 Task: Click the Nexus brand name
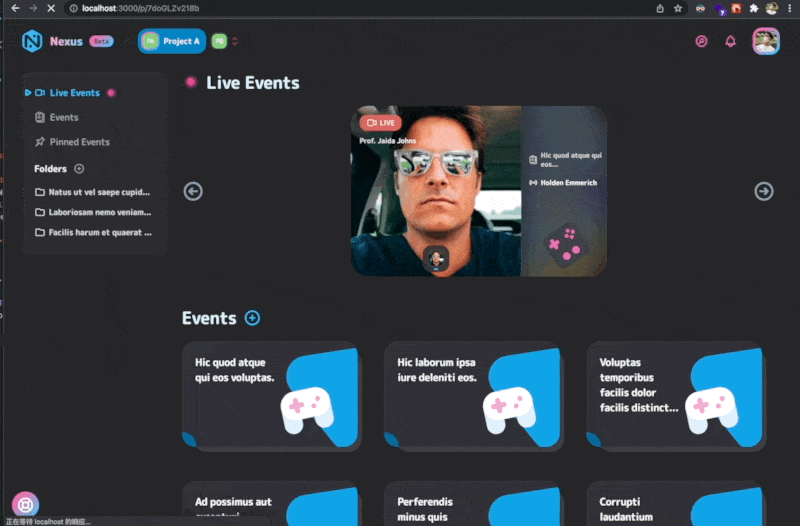point(66,41)
